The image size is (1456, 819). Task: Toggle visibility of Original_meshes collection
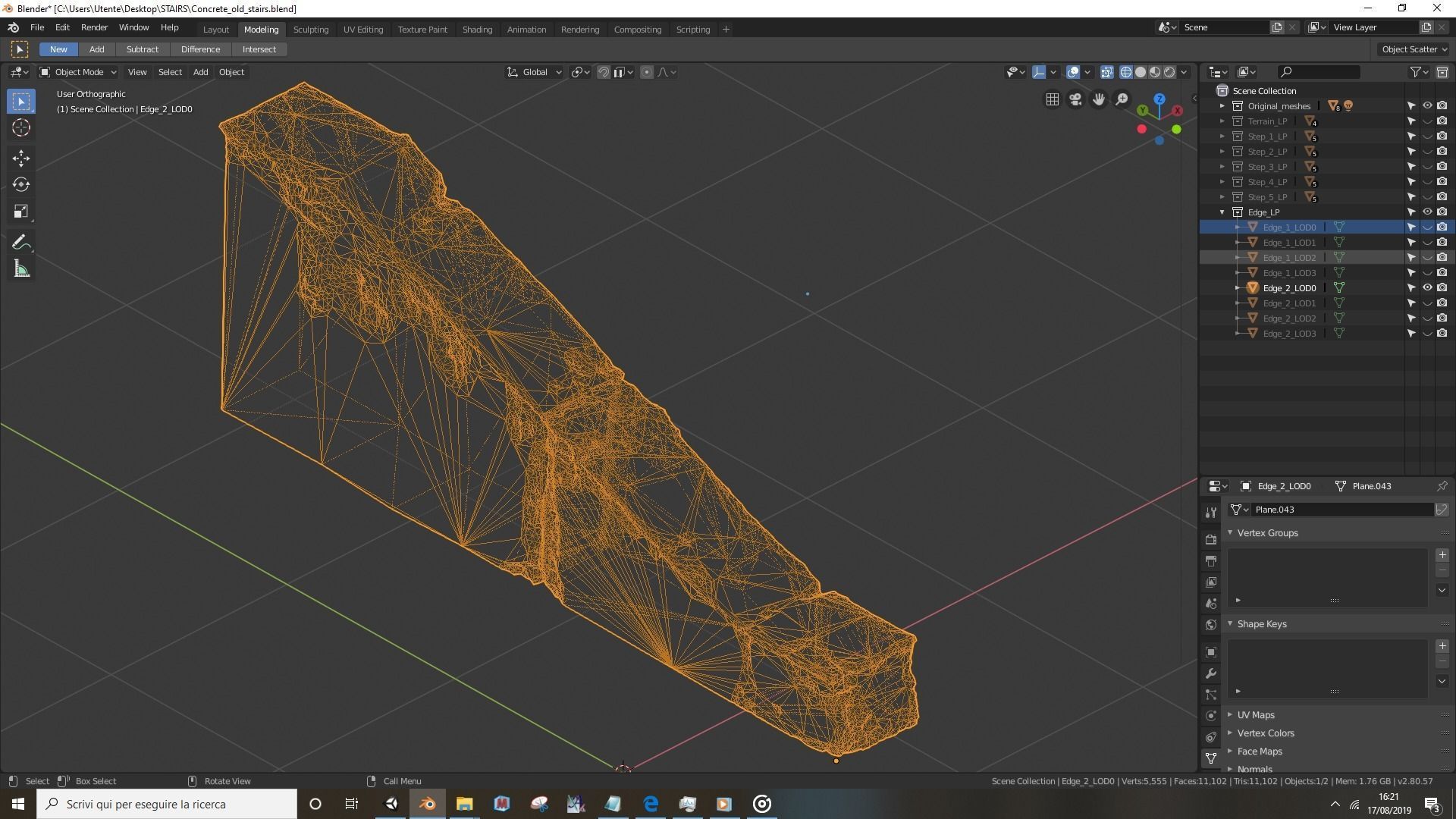(x=1426, y=105)
